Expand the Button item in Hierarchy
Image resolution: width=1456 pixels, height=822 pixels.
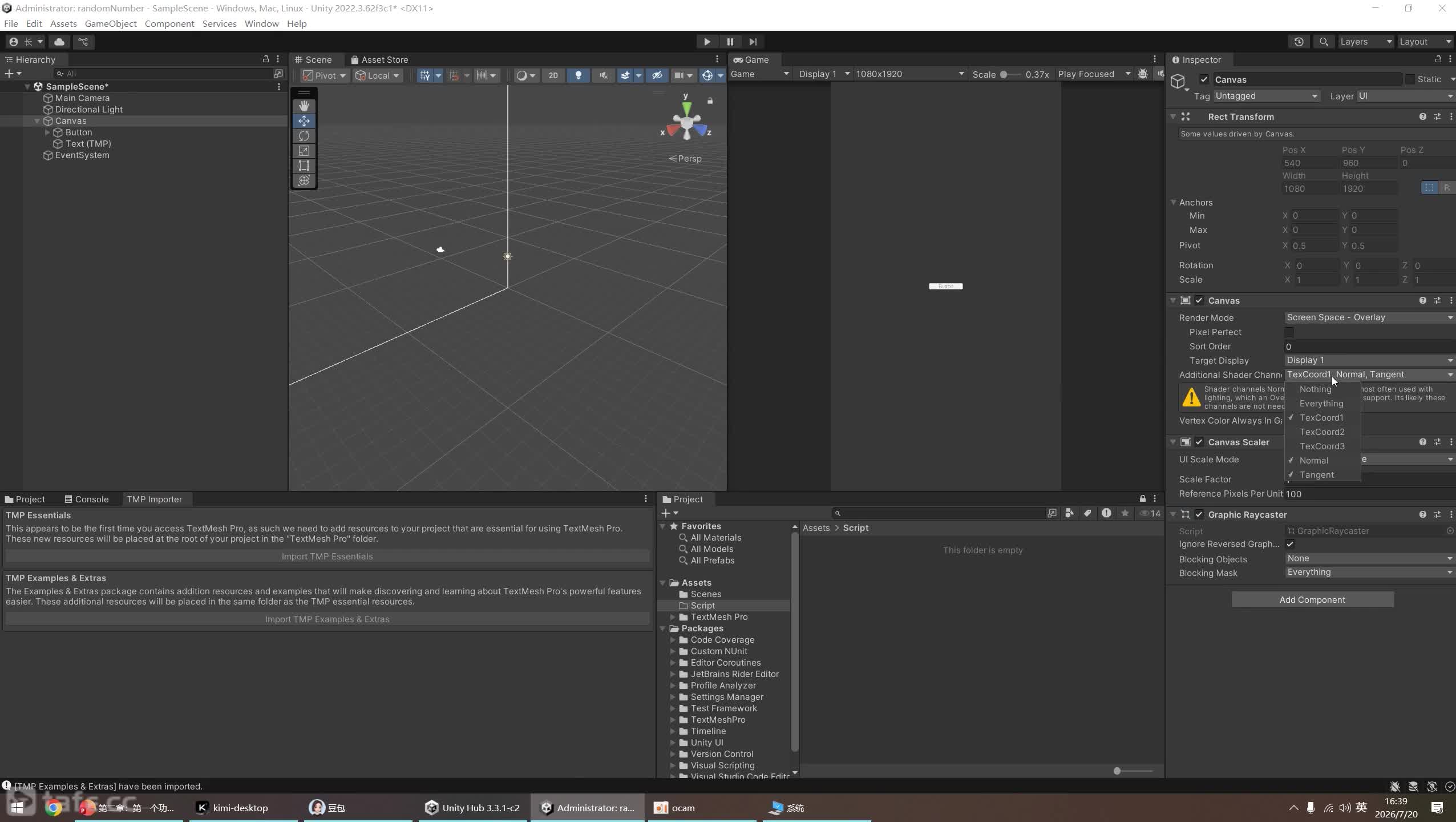pyautogui.click(x=47, y=132)
